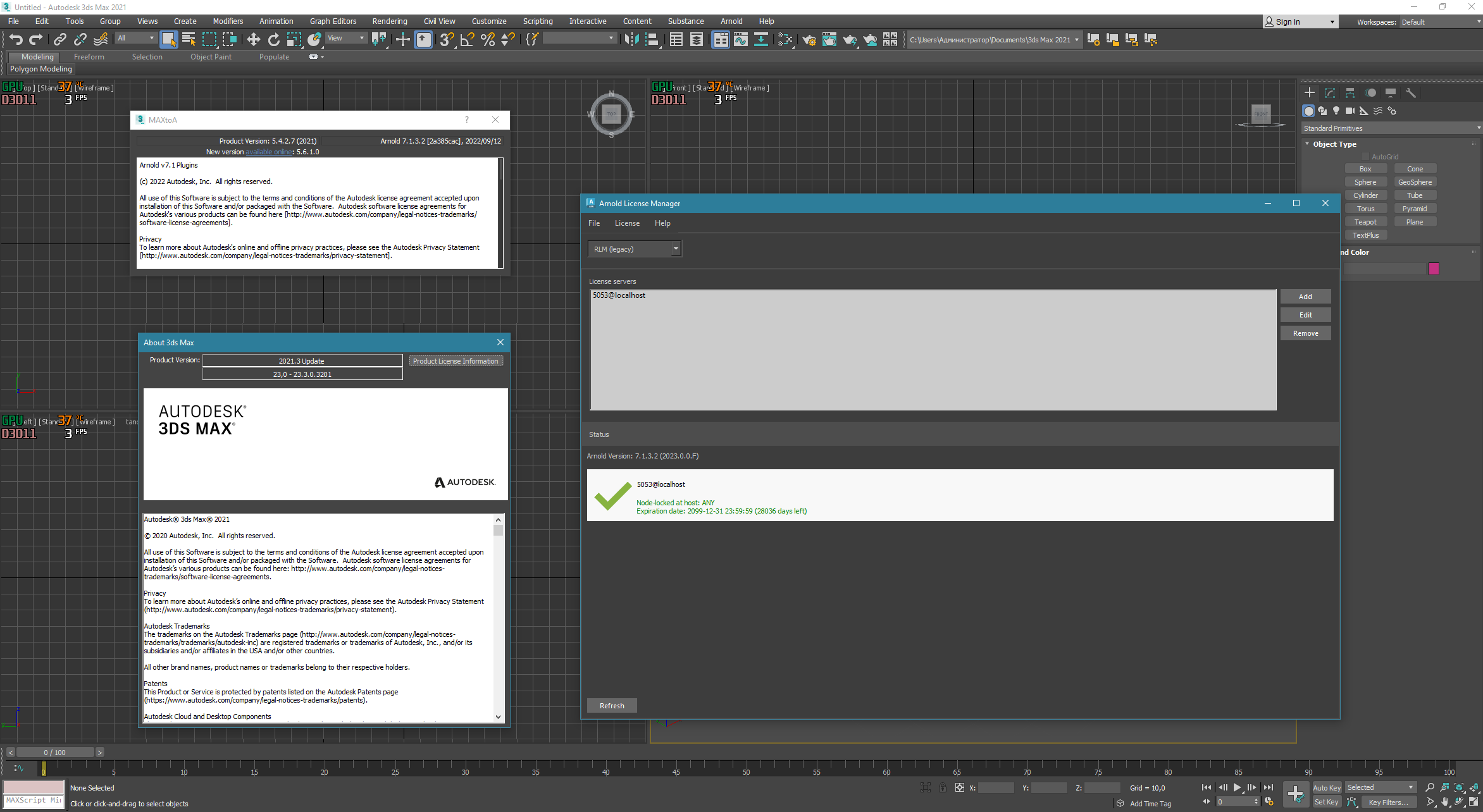The height and width of the screenshot is (812, 1483).
Task: Click the 0 / 100 time slider
Action: point(54,752)
